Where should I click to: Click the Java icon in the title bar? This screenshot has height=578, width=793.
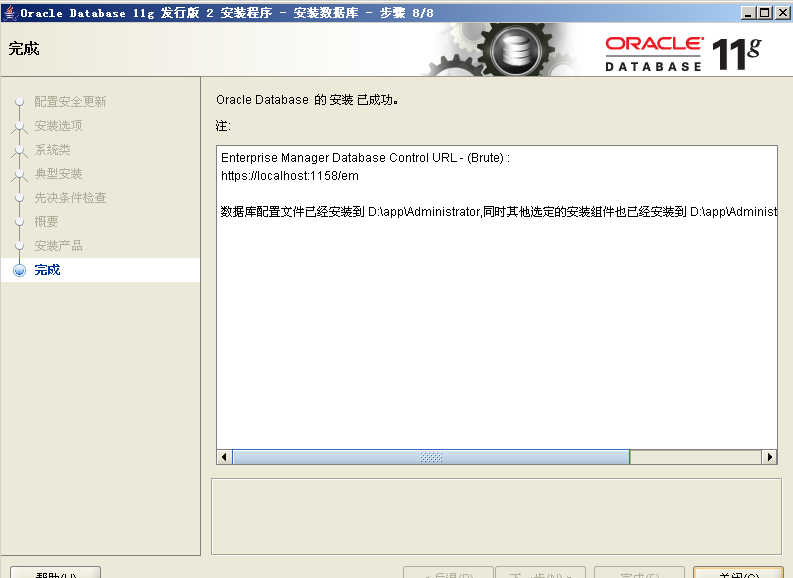click(10, 12)
